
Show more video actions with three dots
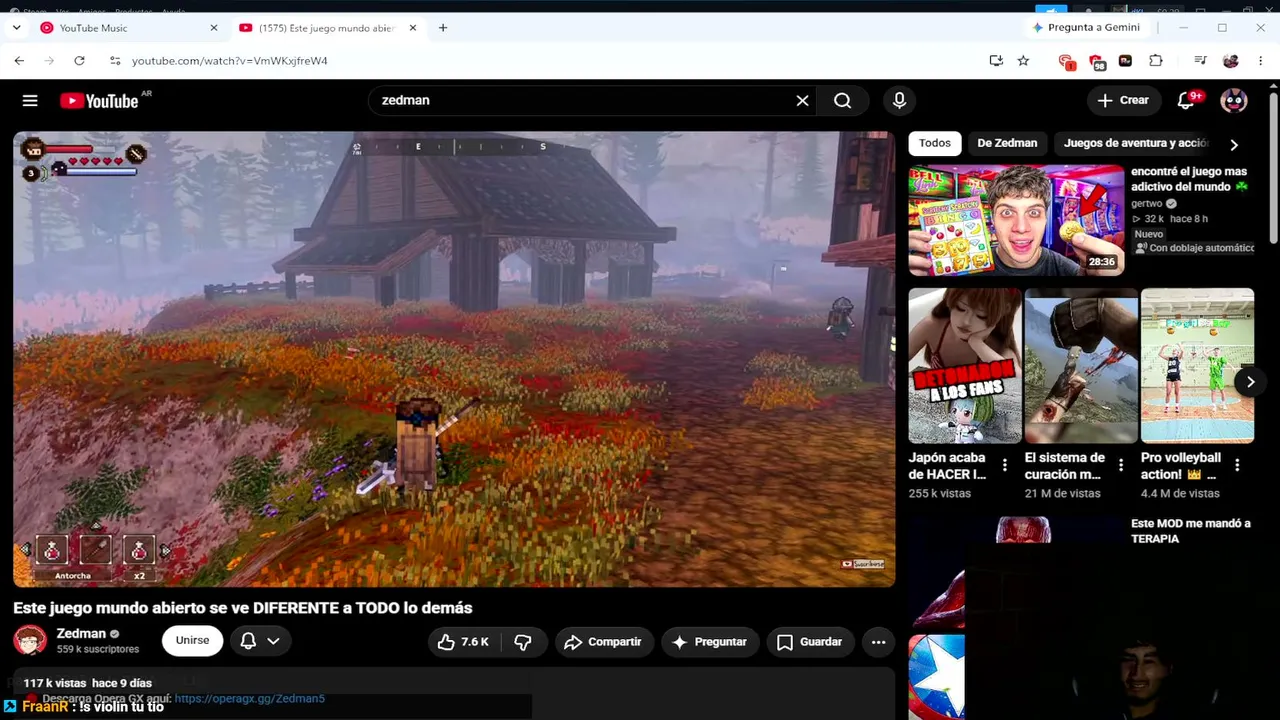tap(878, 642)
